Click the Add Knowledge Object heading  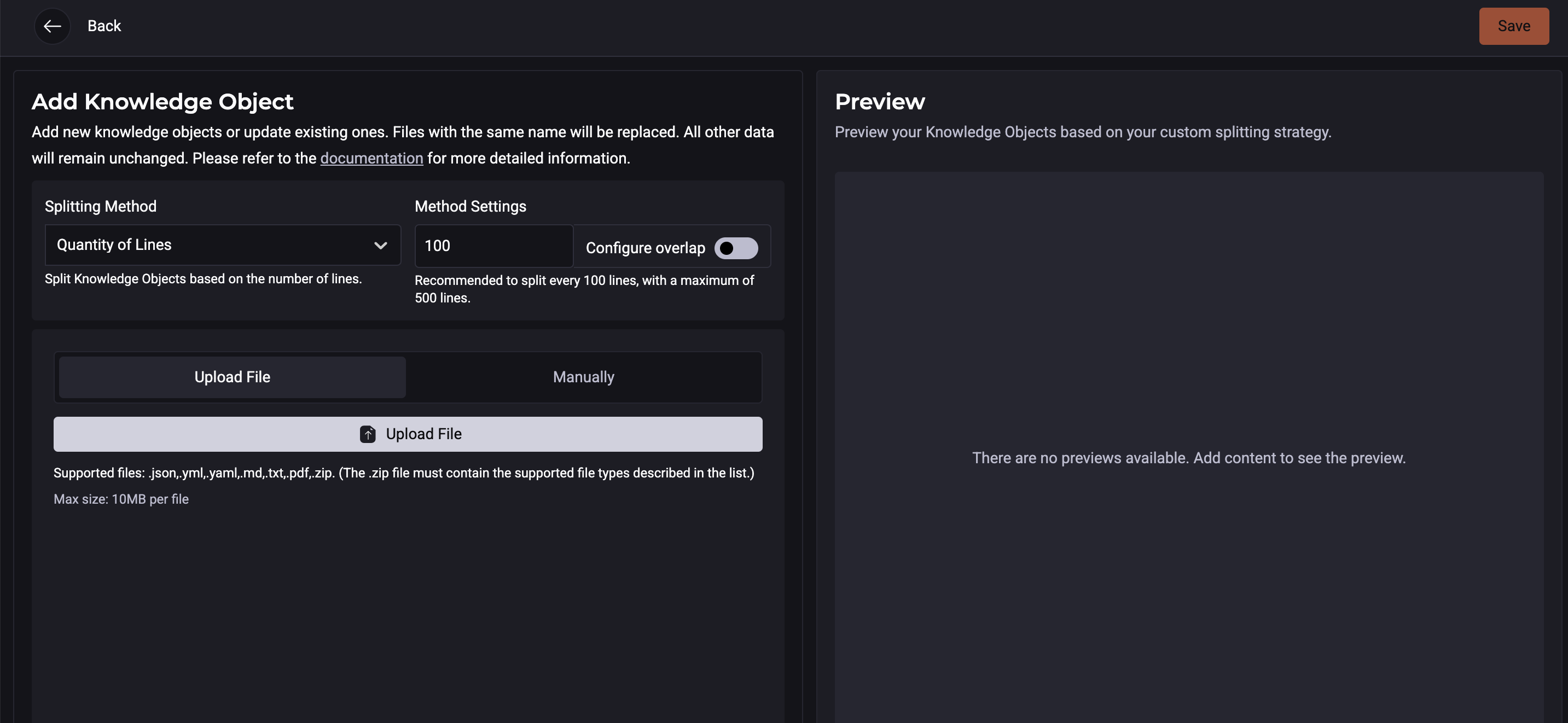tap(162, 102)
